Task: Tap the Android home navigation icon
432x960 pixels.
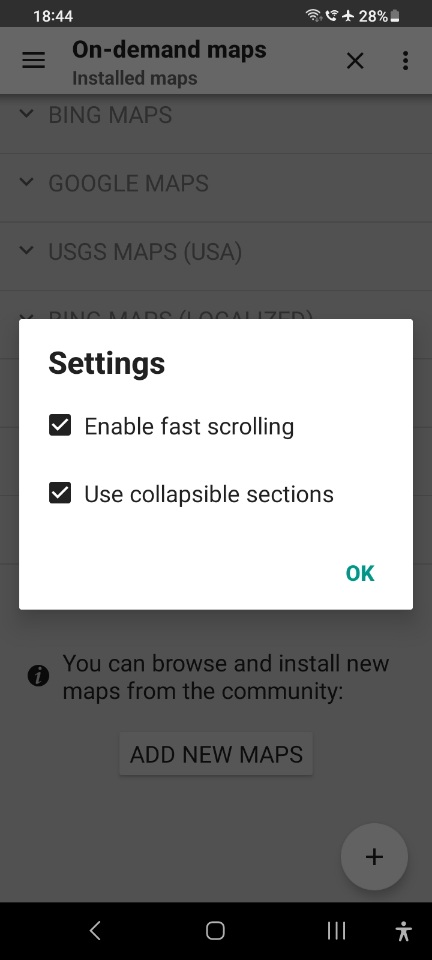Action: [215, 931]
